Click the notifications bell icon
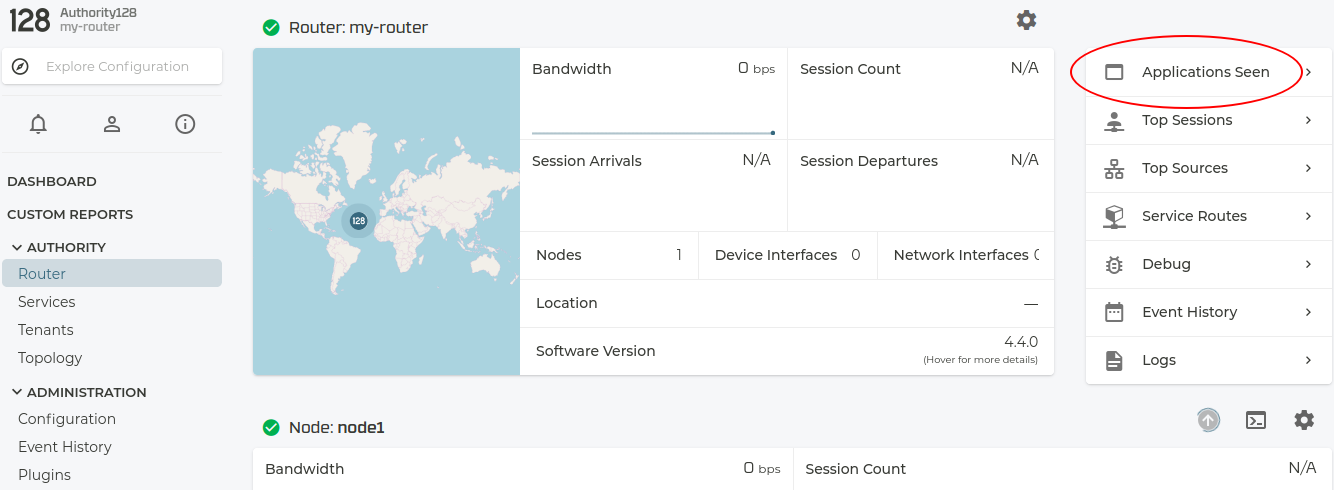Image resolution: width=1334 pixels, height=490 pixels. [x=39, y=124]
